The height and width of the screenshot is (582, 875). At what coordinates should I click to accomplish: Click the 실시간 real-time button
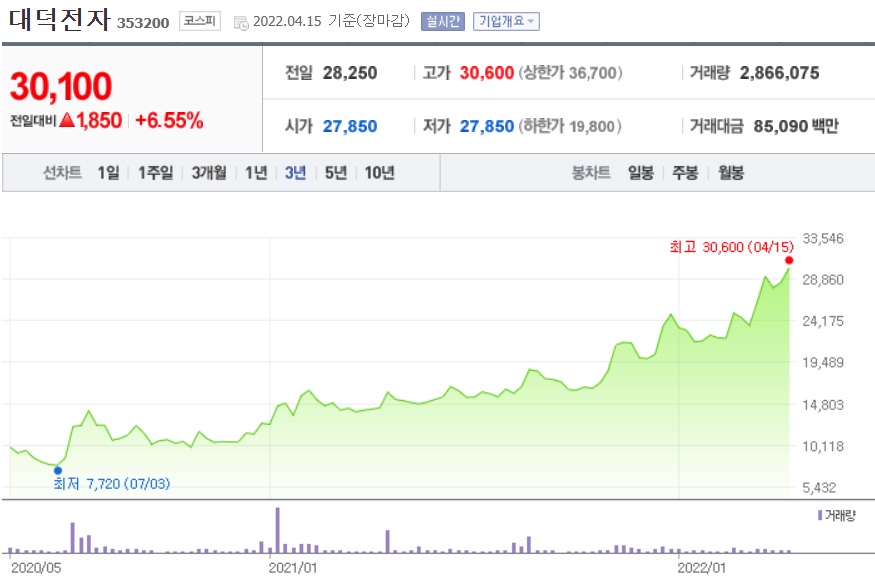point(443,21)
